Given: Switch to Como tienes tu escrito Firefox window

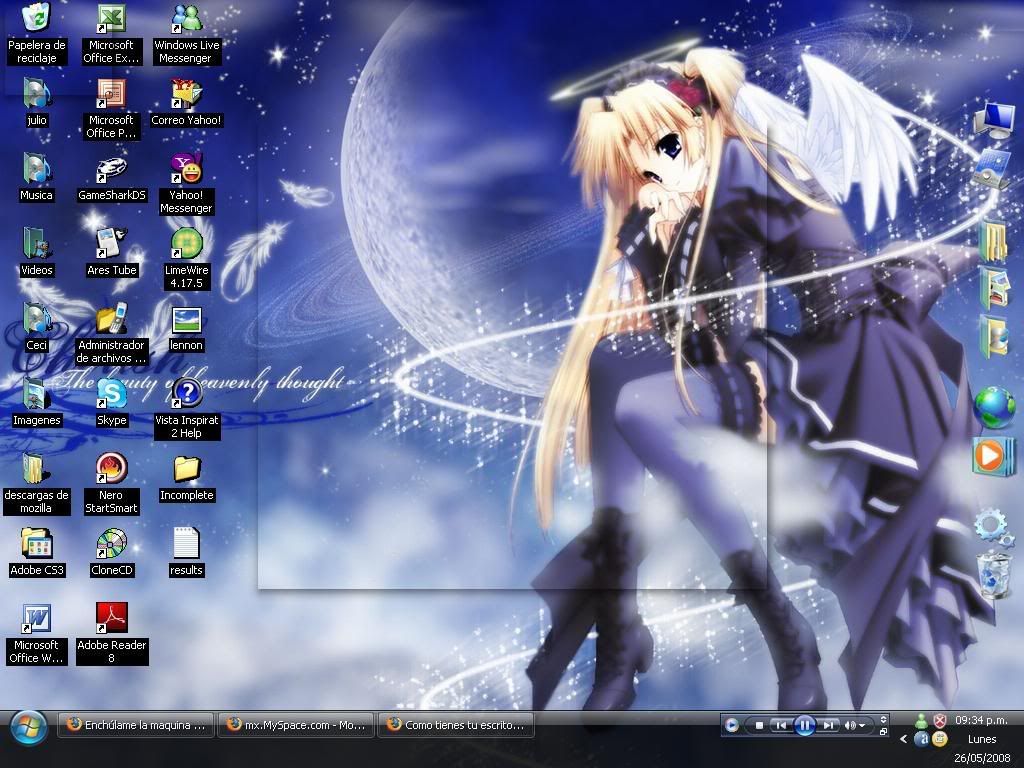Looking at the screenshot, I should [x=456, y=725].
